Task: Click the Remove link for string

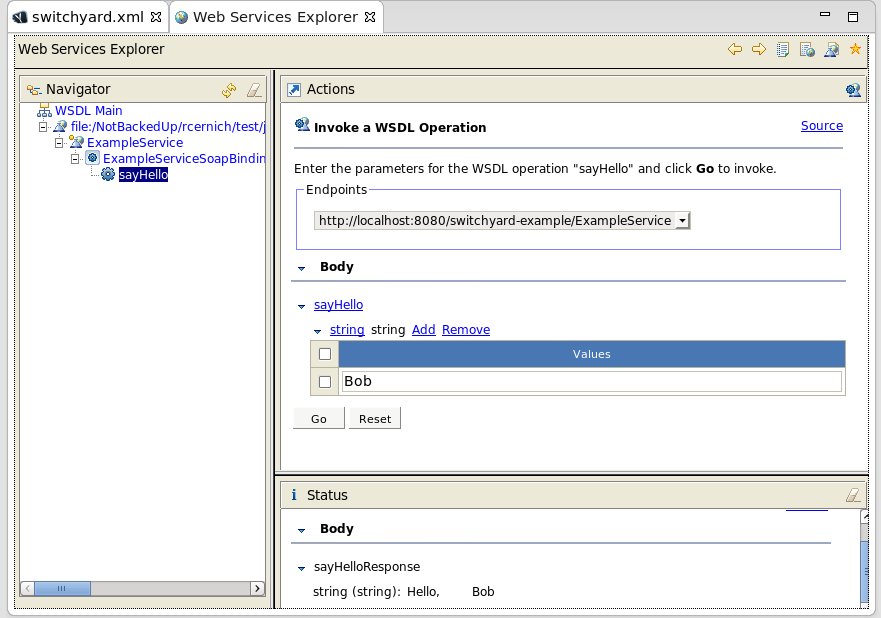Action: tap(466, 329)
